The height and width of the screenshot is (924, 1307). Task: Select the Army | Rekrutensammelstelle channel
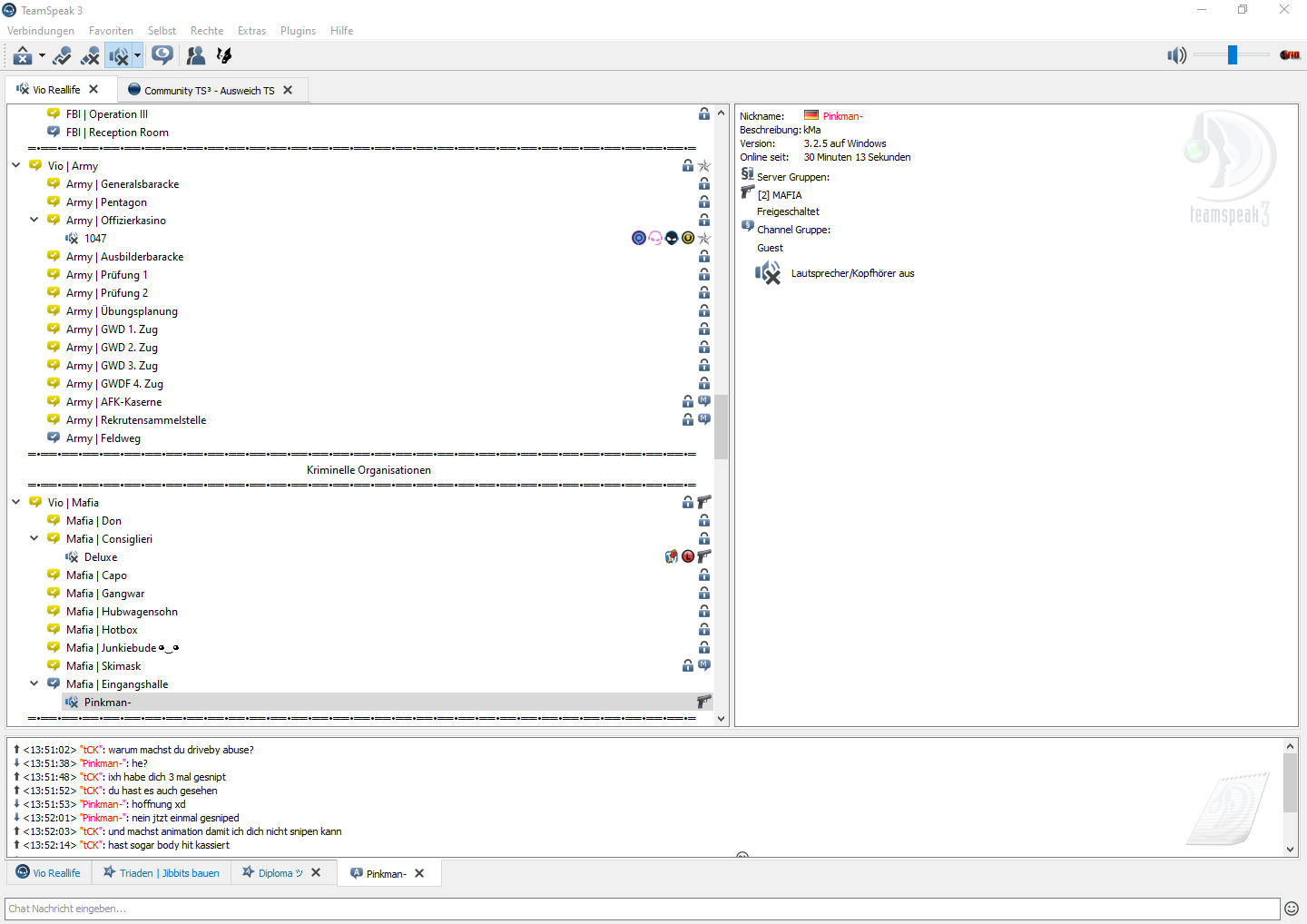tap(135, 420)
